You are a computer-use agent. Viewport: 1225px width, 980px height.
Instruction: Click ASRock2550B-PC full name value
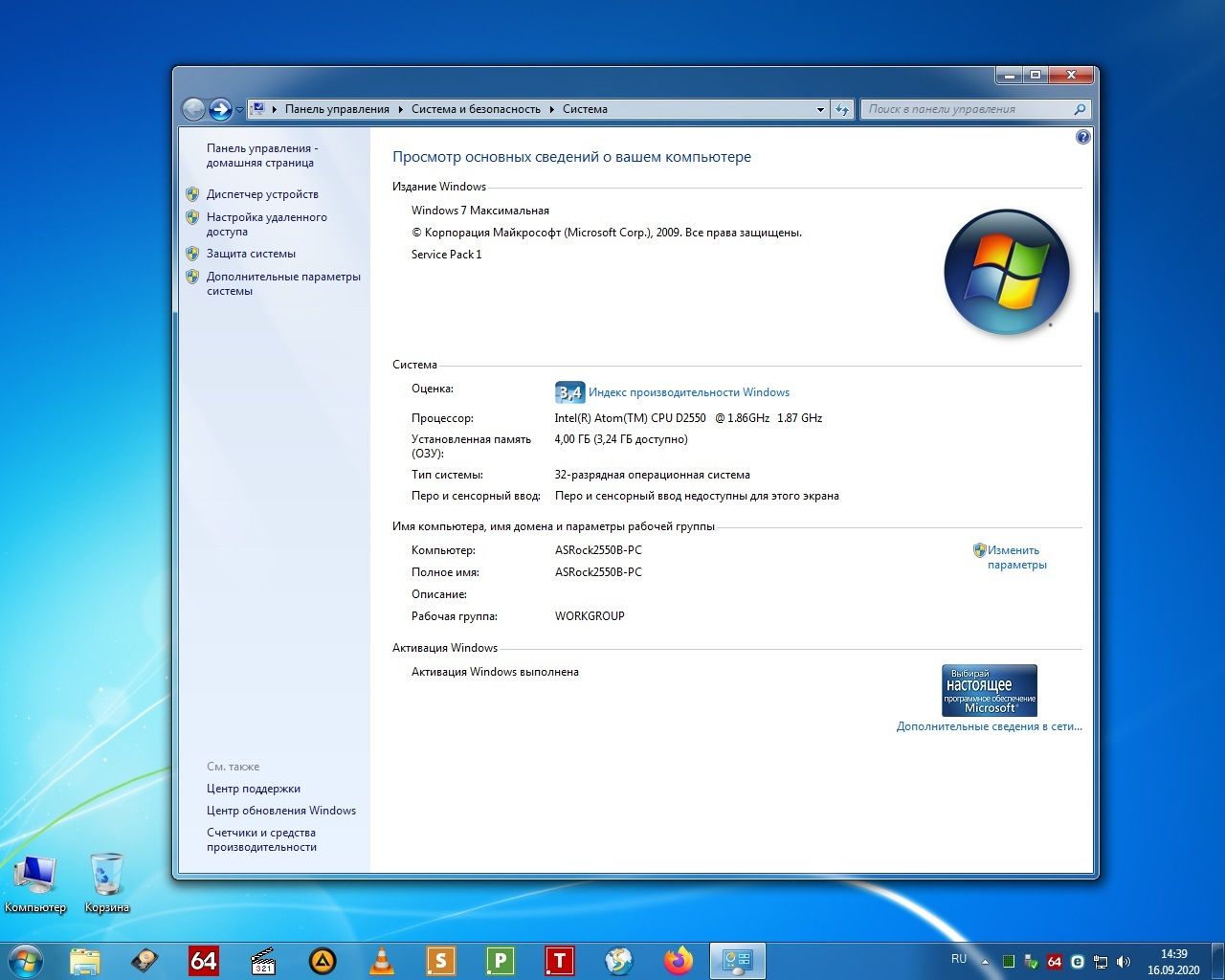click(x=598, y=572)
